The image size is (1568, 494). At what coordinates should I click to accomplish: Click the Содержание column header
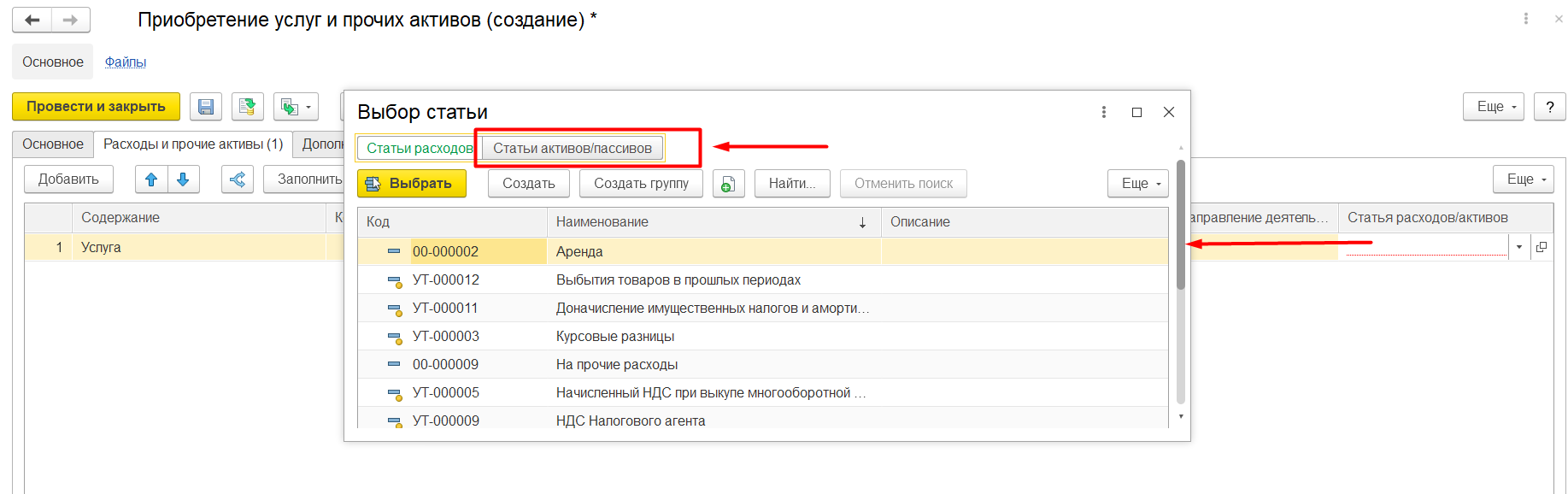click(x=199, y=218)
